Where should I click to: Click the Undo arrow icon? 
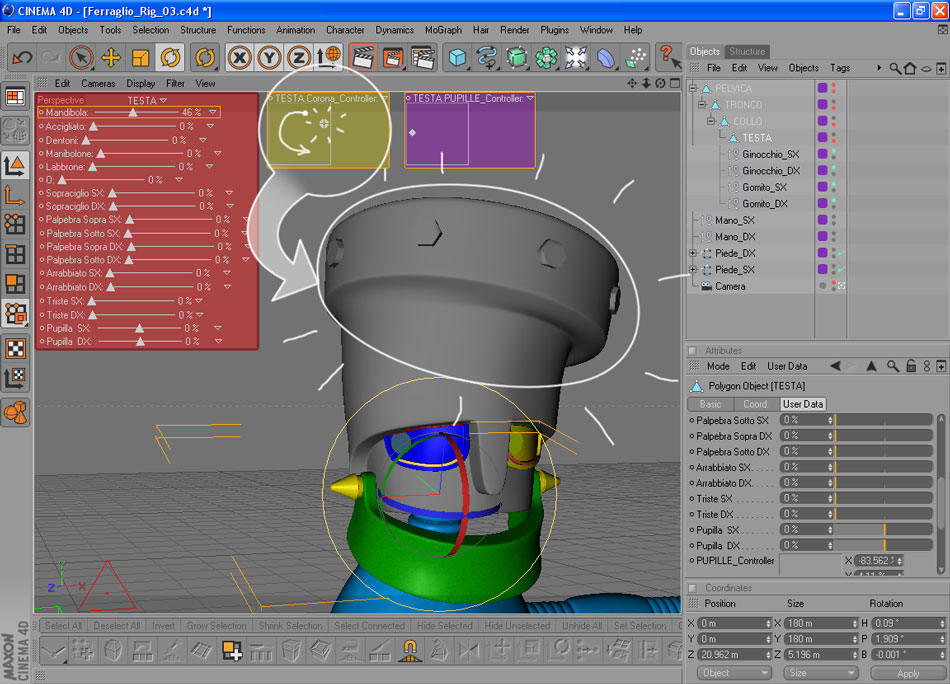[22, 58]
